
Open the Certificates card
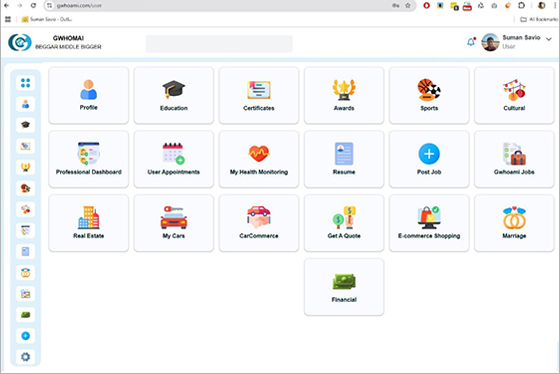click(x=259, y=95)
